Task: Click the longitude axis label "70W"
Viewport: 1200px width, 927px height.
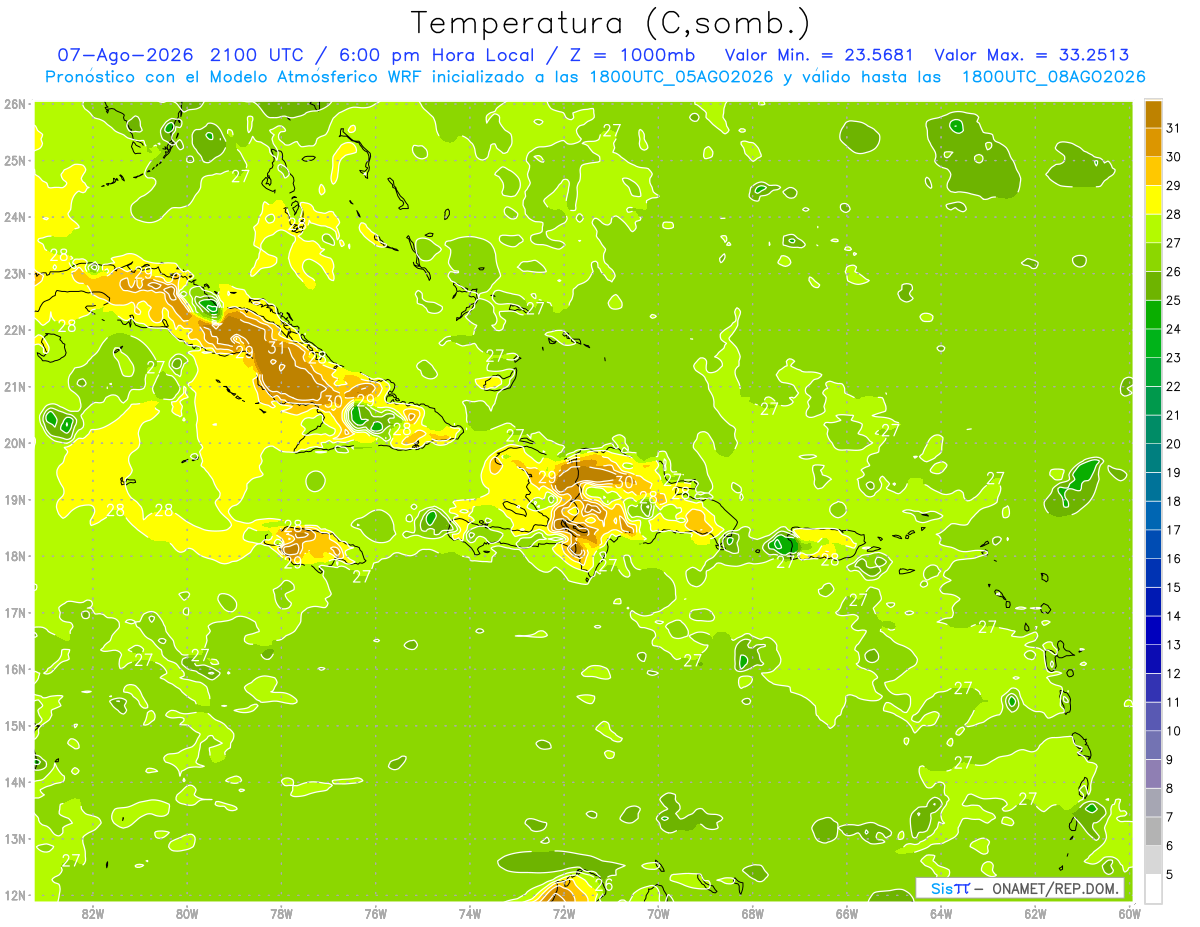Action: 658,913
